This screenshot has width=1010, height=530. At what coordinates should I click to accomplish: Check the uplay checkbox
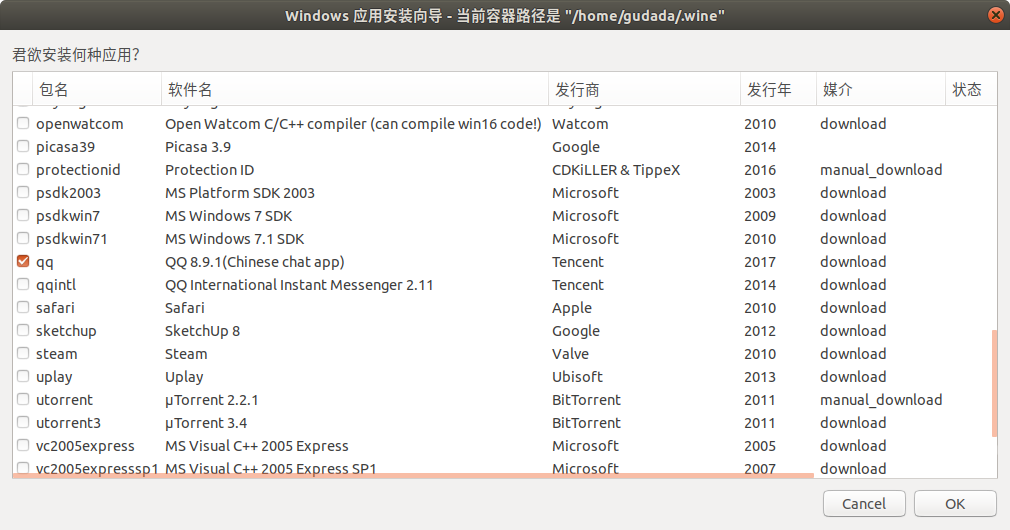tap(23, 376)
